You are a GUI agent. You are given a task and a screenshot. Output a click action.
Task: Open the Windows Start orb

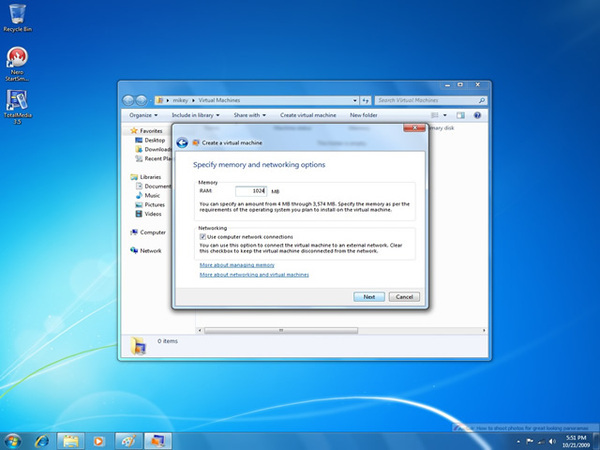point(13,441)
